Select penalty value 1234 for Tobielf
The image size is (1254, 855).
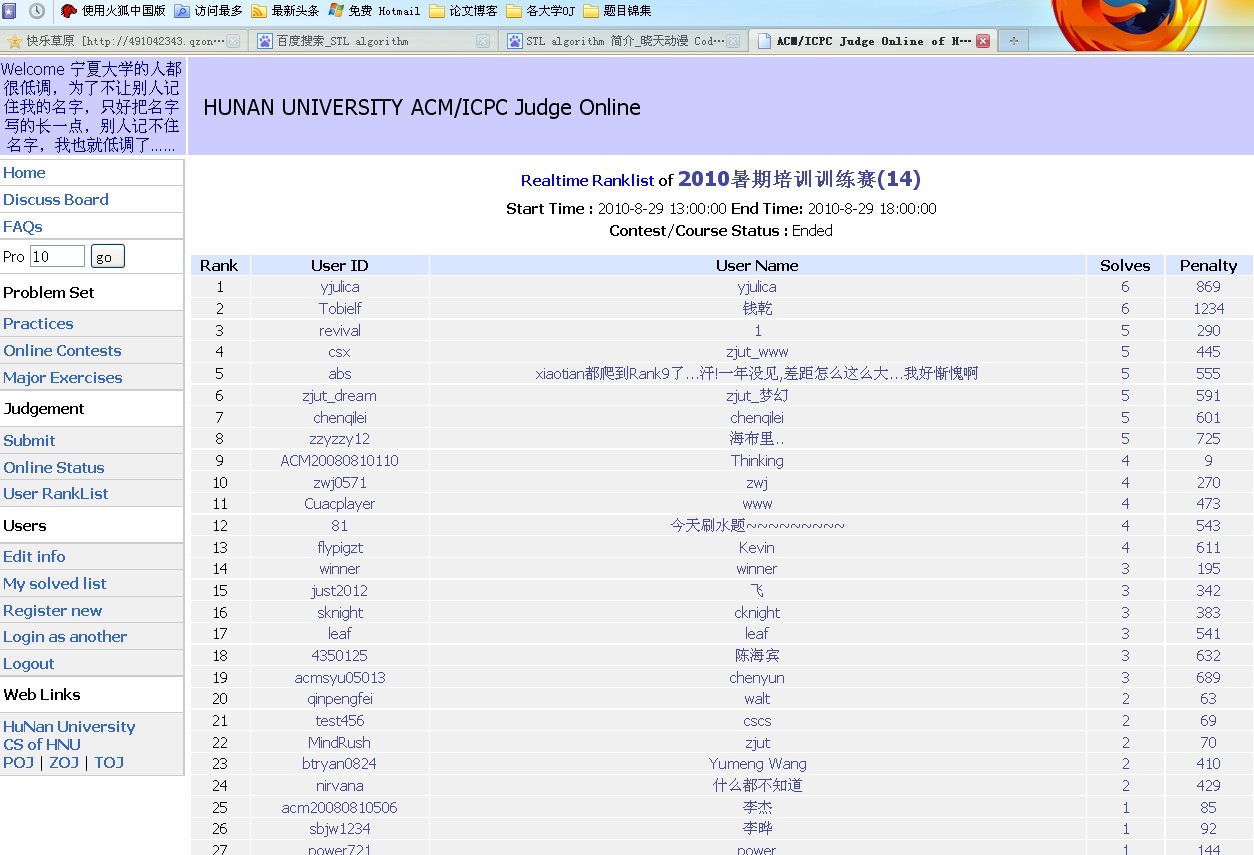tap(1208, 309)
